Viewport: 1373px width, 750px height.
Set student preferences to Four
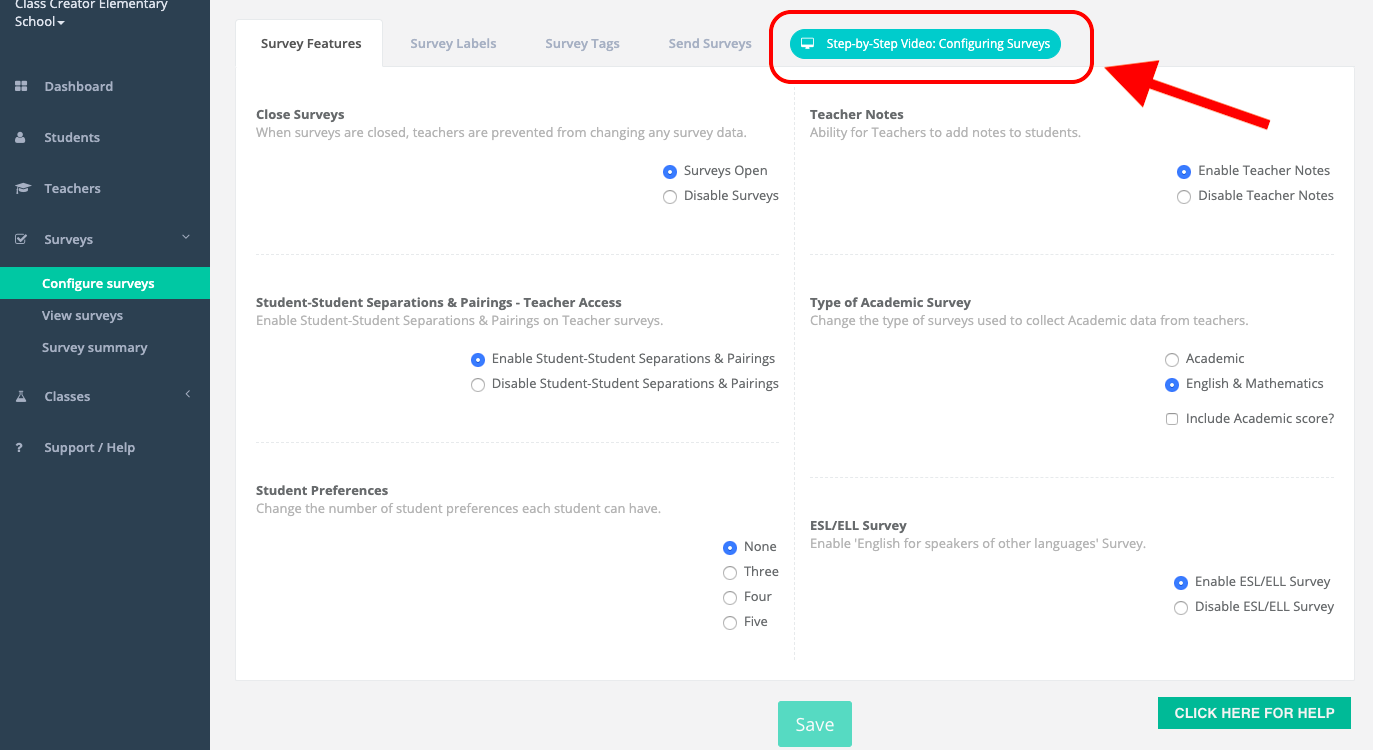730,598
